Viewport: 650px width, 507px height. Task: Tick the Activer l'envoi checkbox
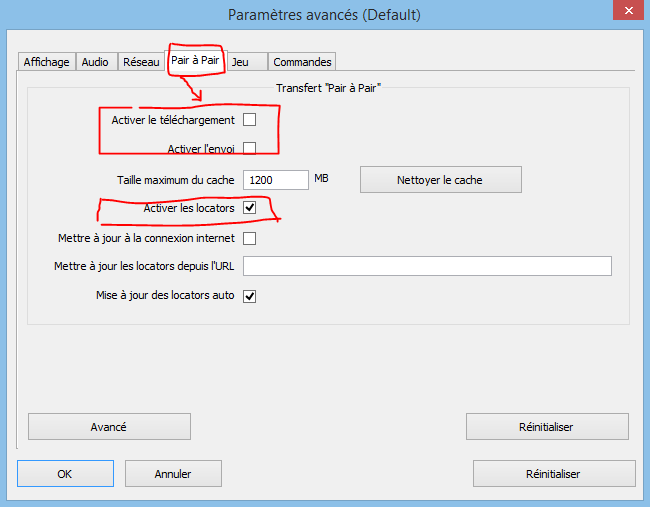[x=250, y=148]
